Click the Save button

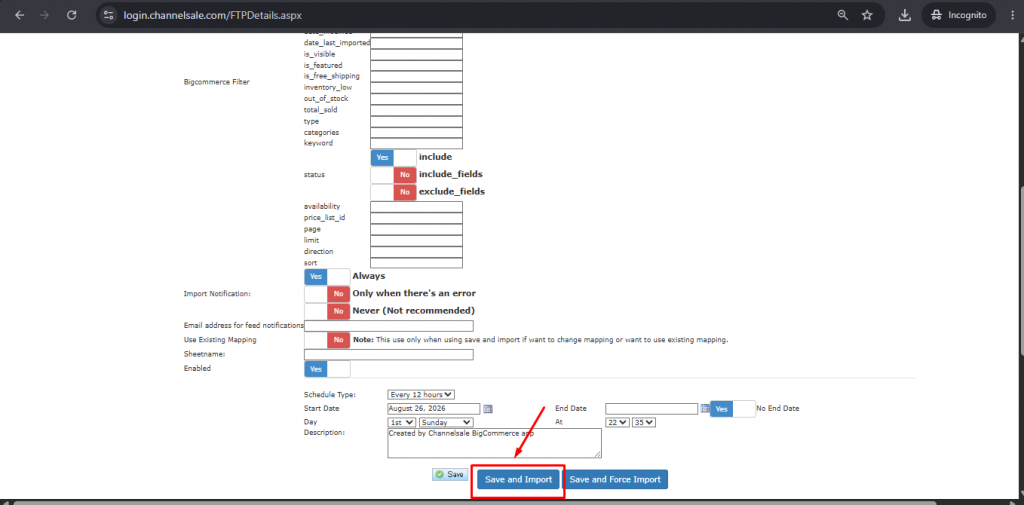[x=449, y=474]
